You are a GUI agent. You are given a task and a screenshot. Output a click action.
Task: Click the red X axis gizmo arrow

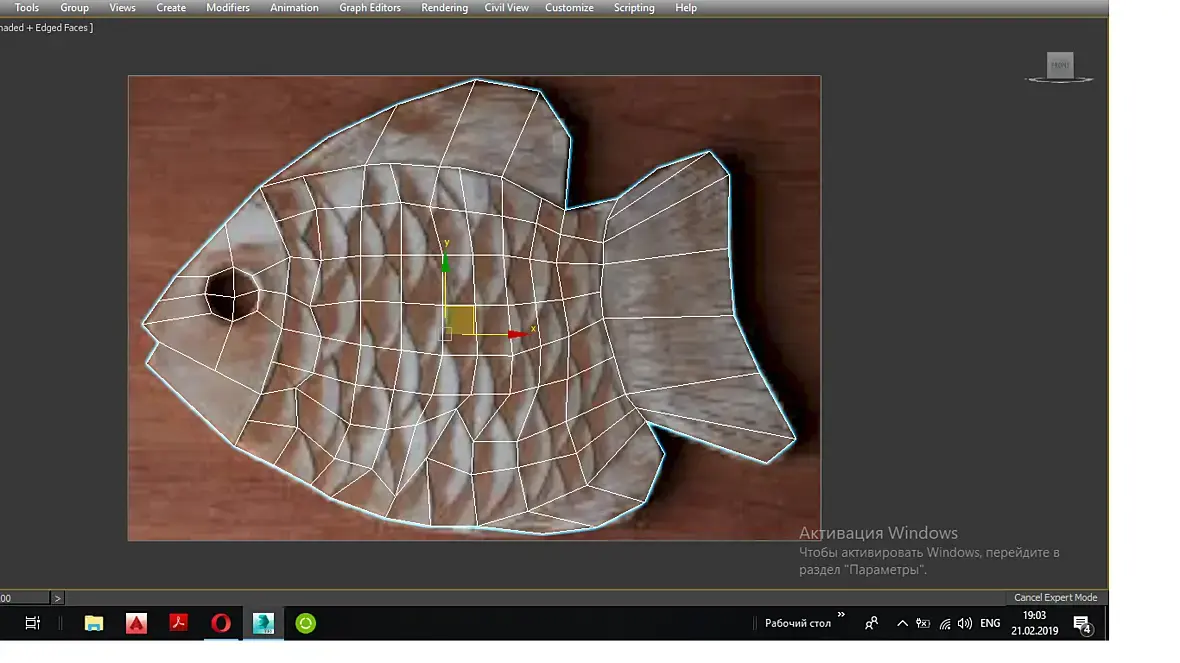tap(515, 334)
